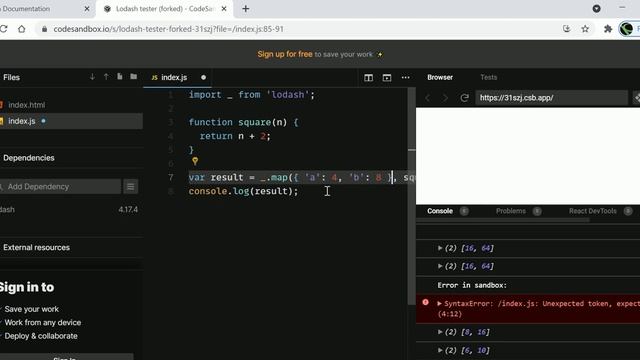Bookmark this page with the star
Image resolution: width=640 pixels, height=360 pixels.
pyautogui.click(x=585, y=29)
